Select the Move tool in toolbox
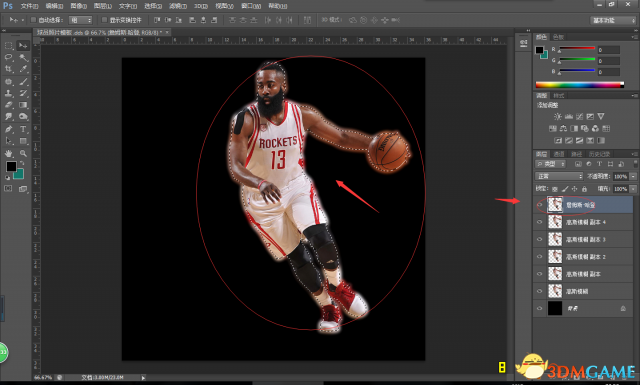 click(x=23, y=46)
